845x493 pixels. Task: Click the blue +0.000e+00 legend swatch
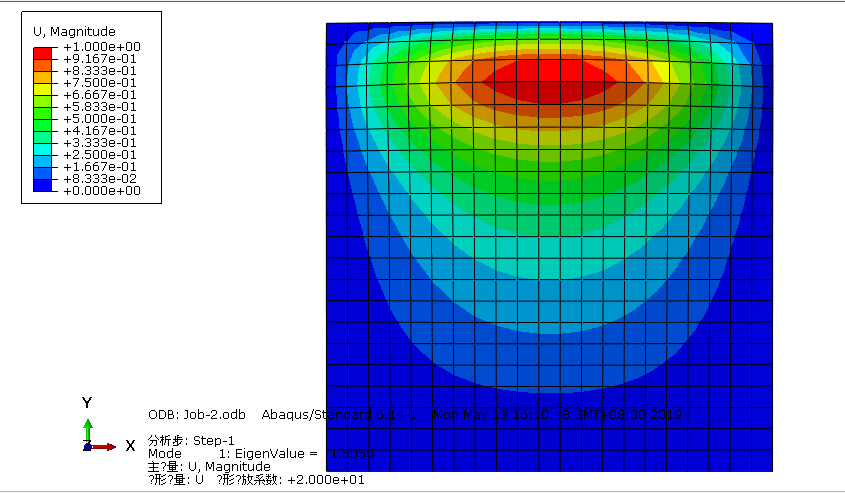(43, 185)
